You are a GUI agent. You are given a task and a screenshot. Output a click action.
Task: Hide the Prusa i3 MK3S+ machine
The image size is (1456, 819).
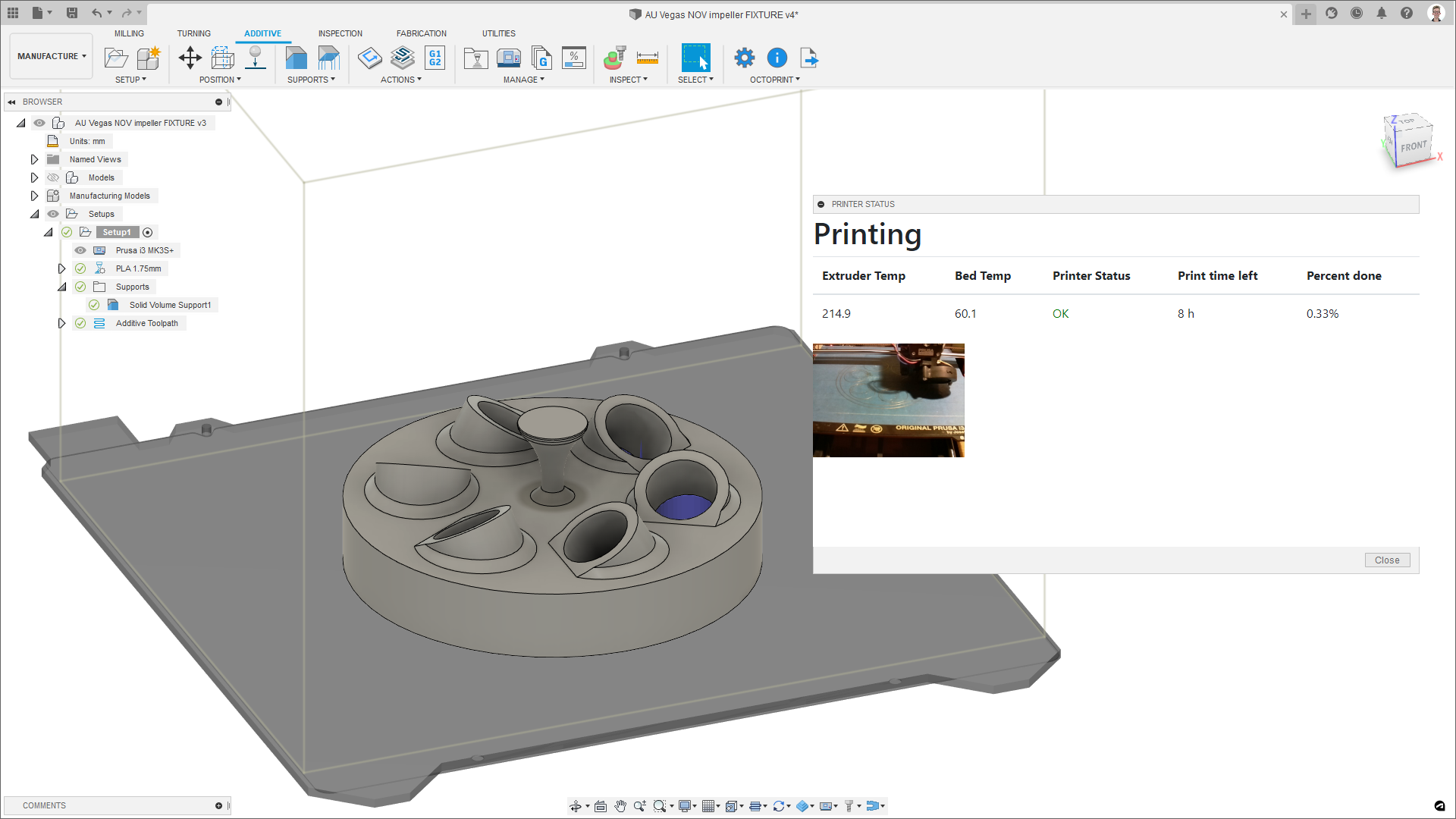[x=80, y=250]
